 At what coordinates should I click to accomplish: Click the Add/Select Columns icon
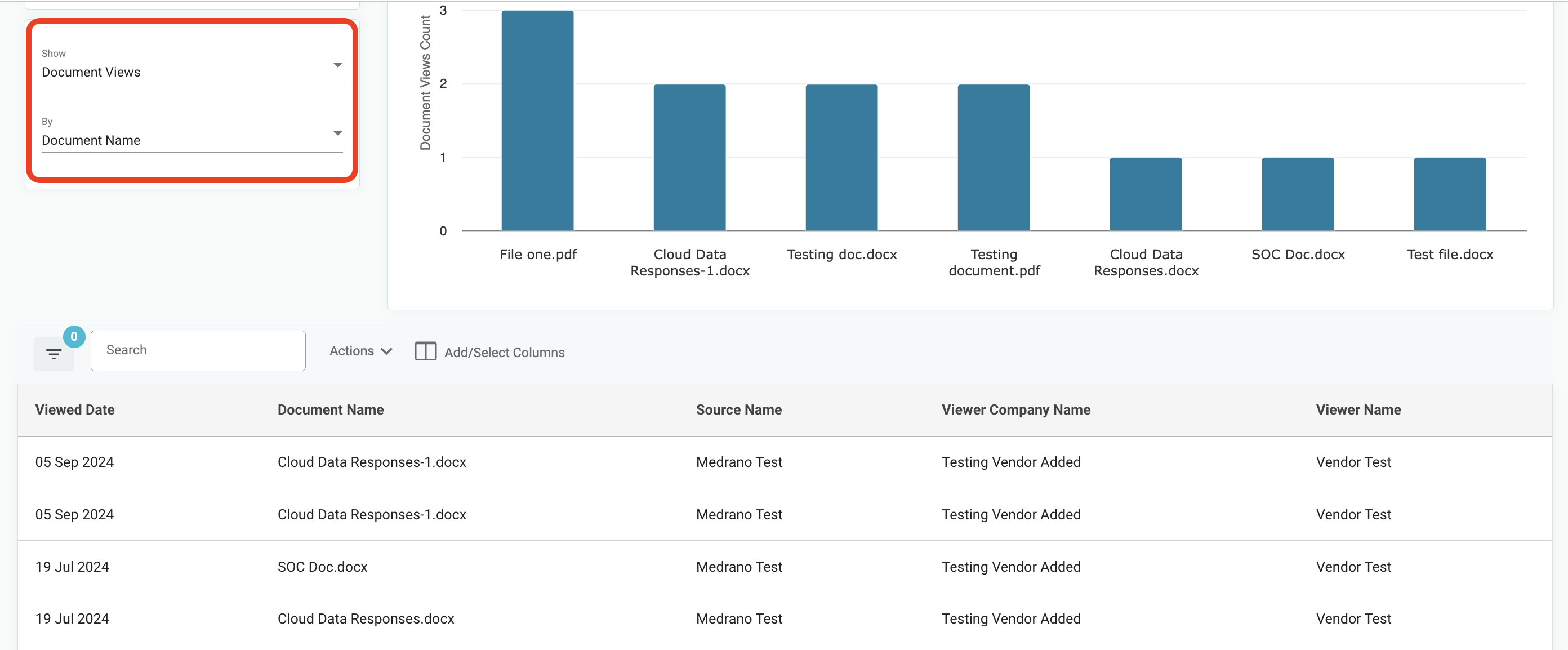tap(425, 352)
